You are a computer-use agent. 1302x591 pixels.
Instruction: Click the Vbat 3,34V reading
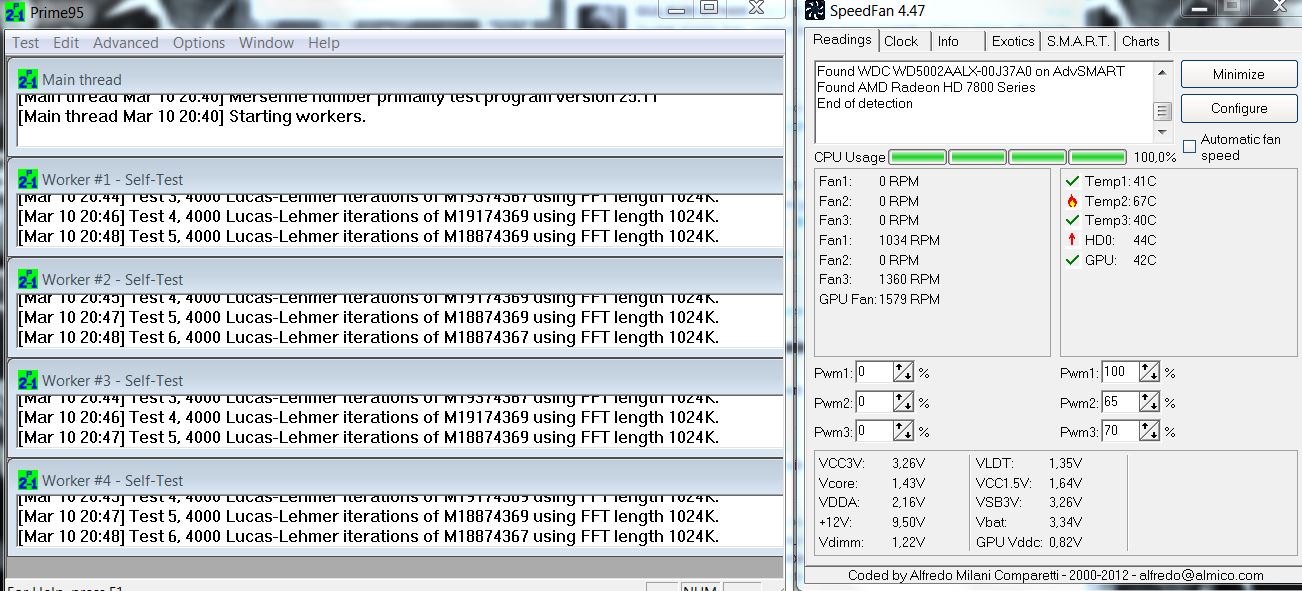coord(1029,522)
